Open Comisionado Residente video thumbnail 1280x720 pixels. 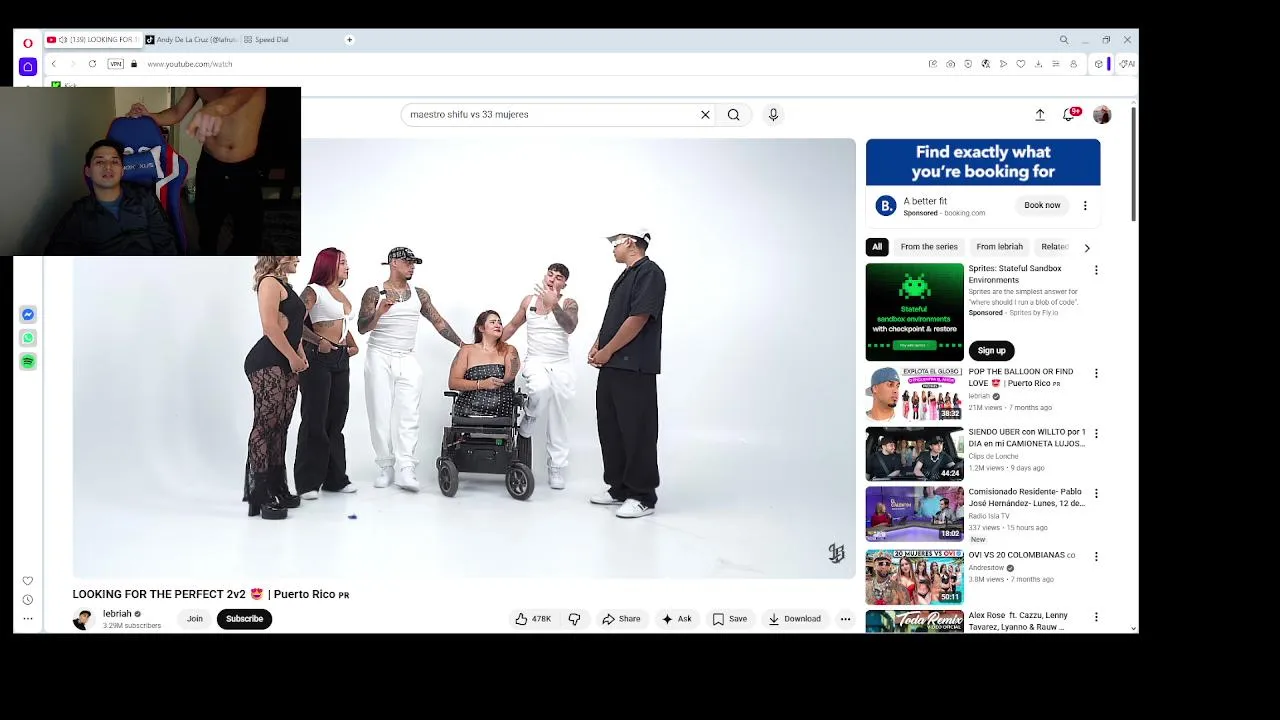point(914,513)
